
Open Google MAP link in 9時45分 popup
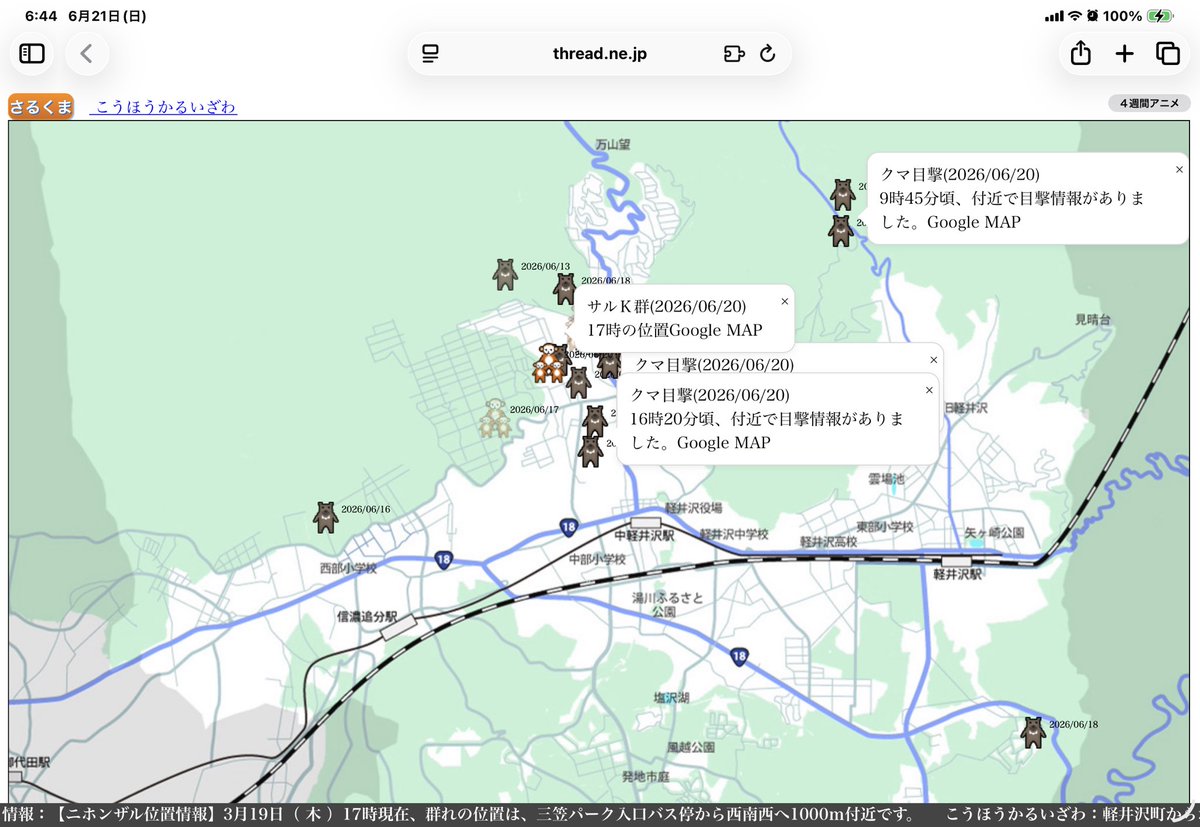click(x=974, y=222)
